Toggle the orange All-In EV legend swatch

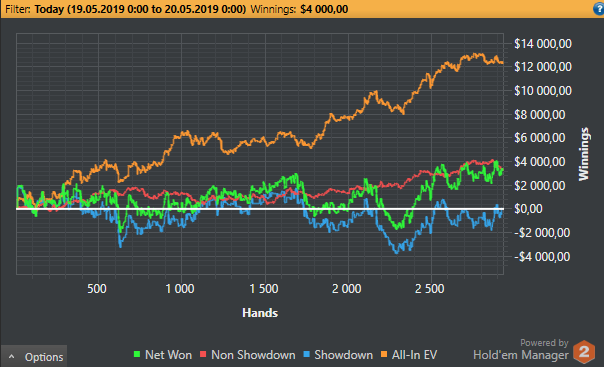[x=384, y=354]
